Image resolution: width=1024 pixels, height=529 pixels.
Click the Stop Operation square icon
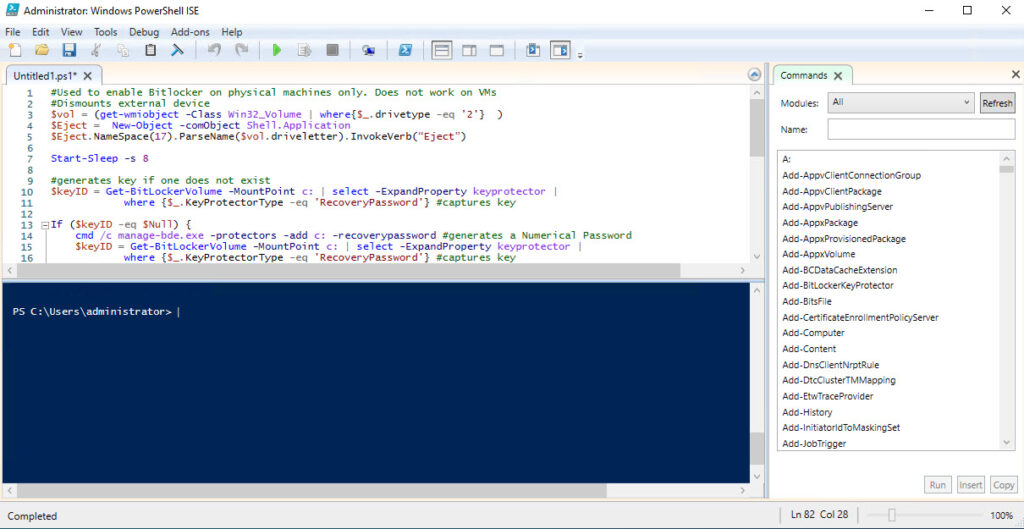332,50
